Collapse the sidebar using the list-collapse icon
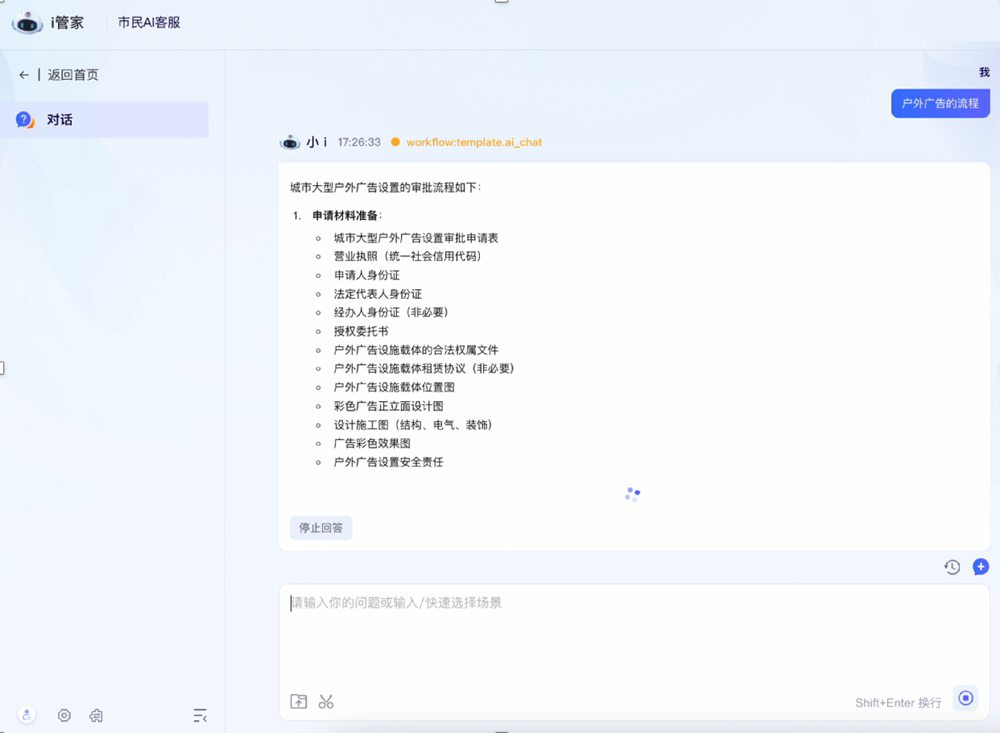The width and height of the screenshot is (1000, 733). tap(199, 715)
